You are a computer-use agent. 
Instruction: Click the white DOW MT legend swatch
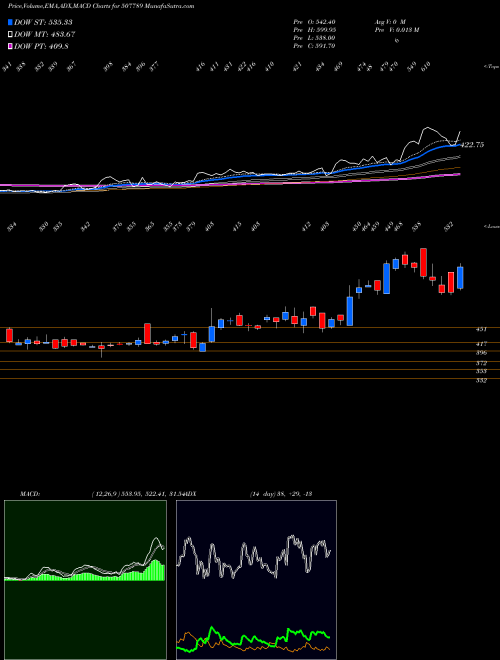point(10,35)
